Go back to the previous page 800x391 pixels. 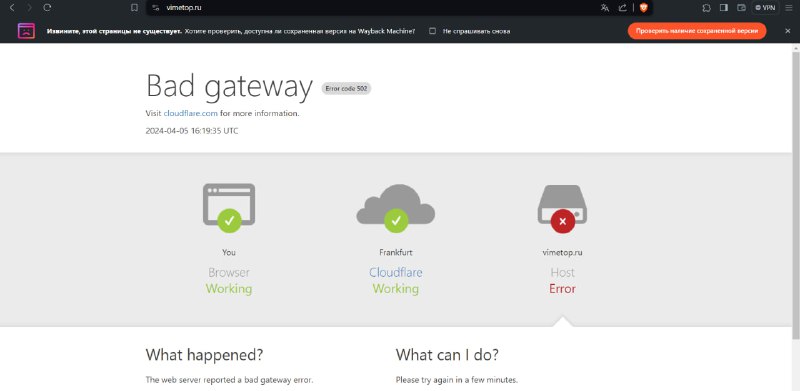[12, 8]
